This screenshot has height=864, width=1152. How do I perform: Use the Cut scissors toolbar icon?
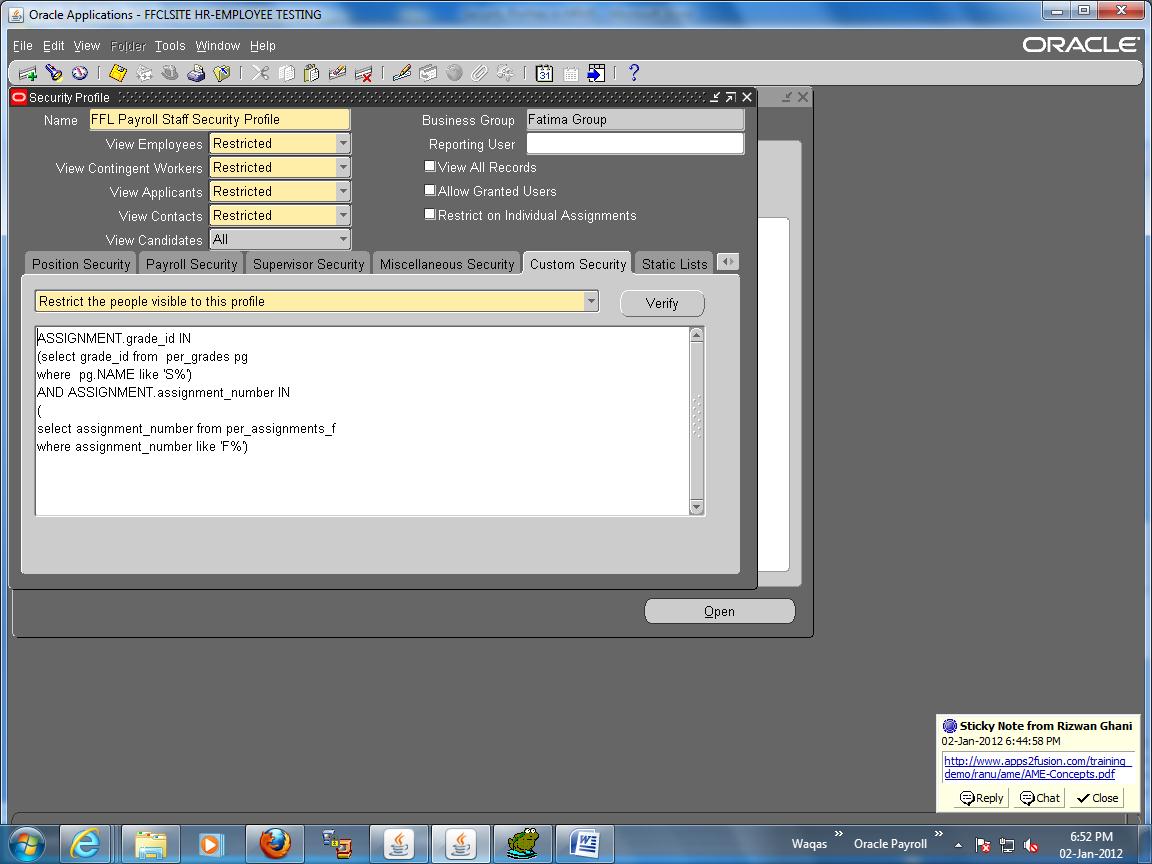point(258,73)
